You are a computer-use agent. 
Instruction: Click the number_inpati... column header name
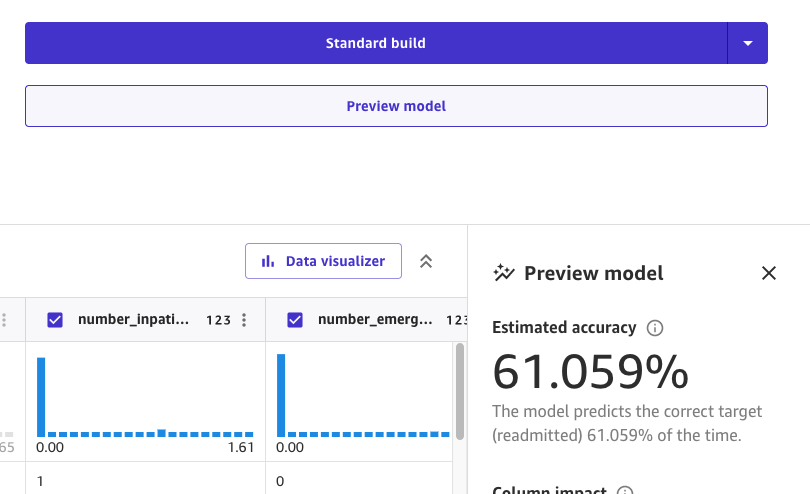133,320
